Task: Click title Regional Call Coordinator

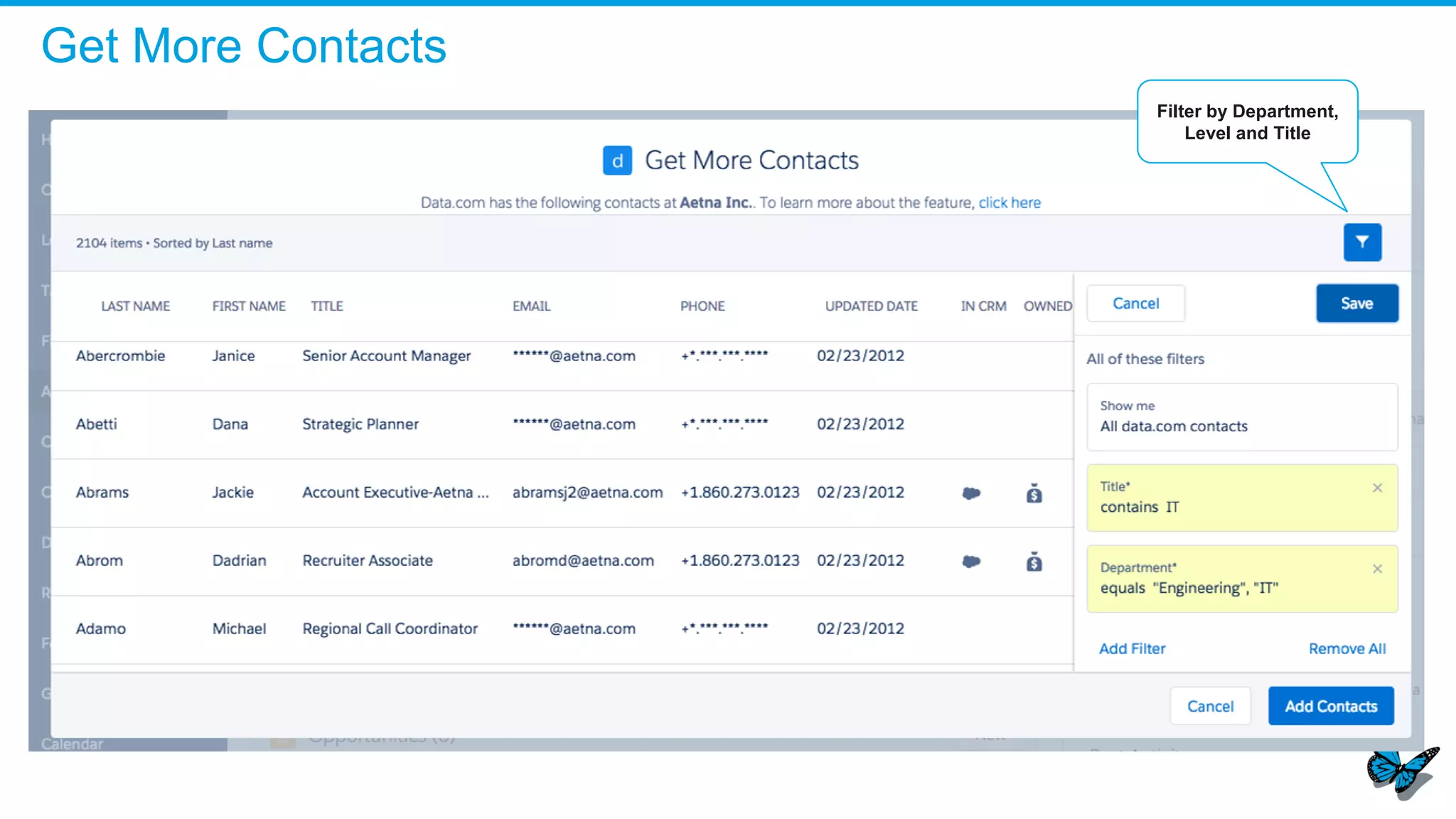Action: (x=390, y=628)
